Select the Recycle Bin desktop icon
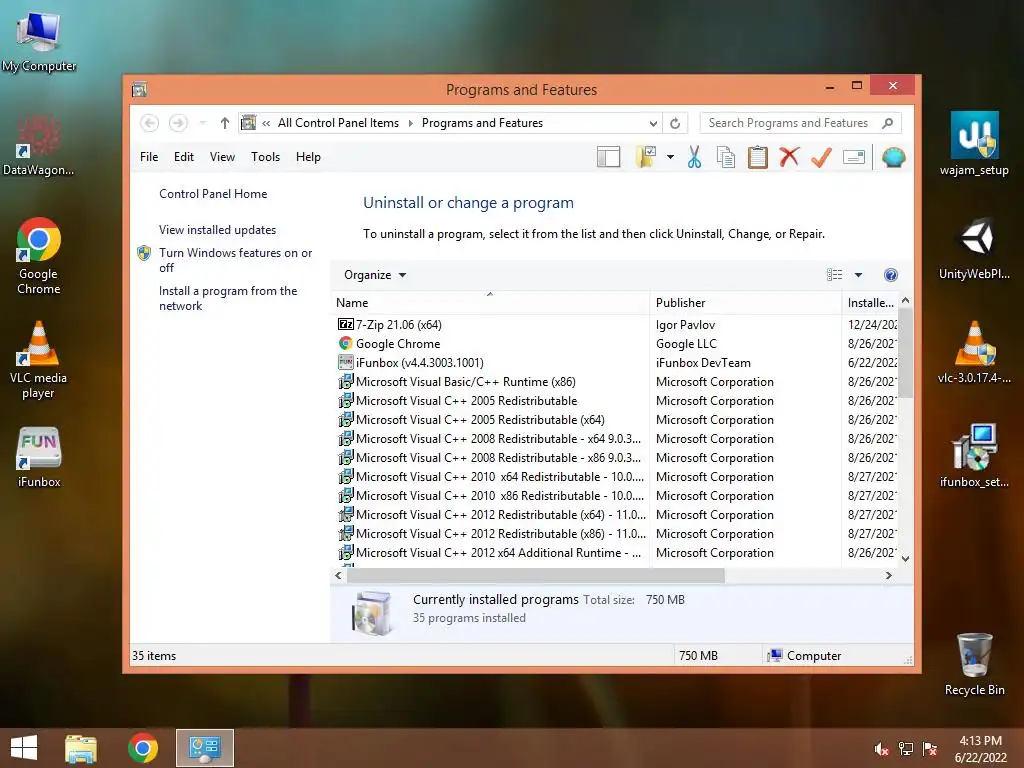Viewport: 1024px width, 768px height. (x=974, y=664)
